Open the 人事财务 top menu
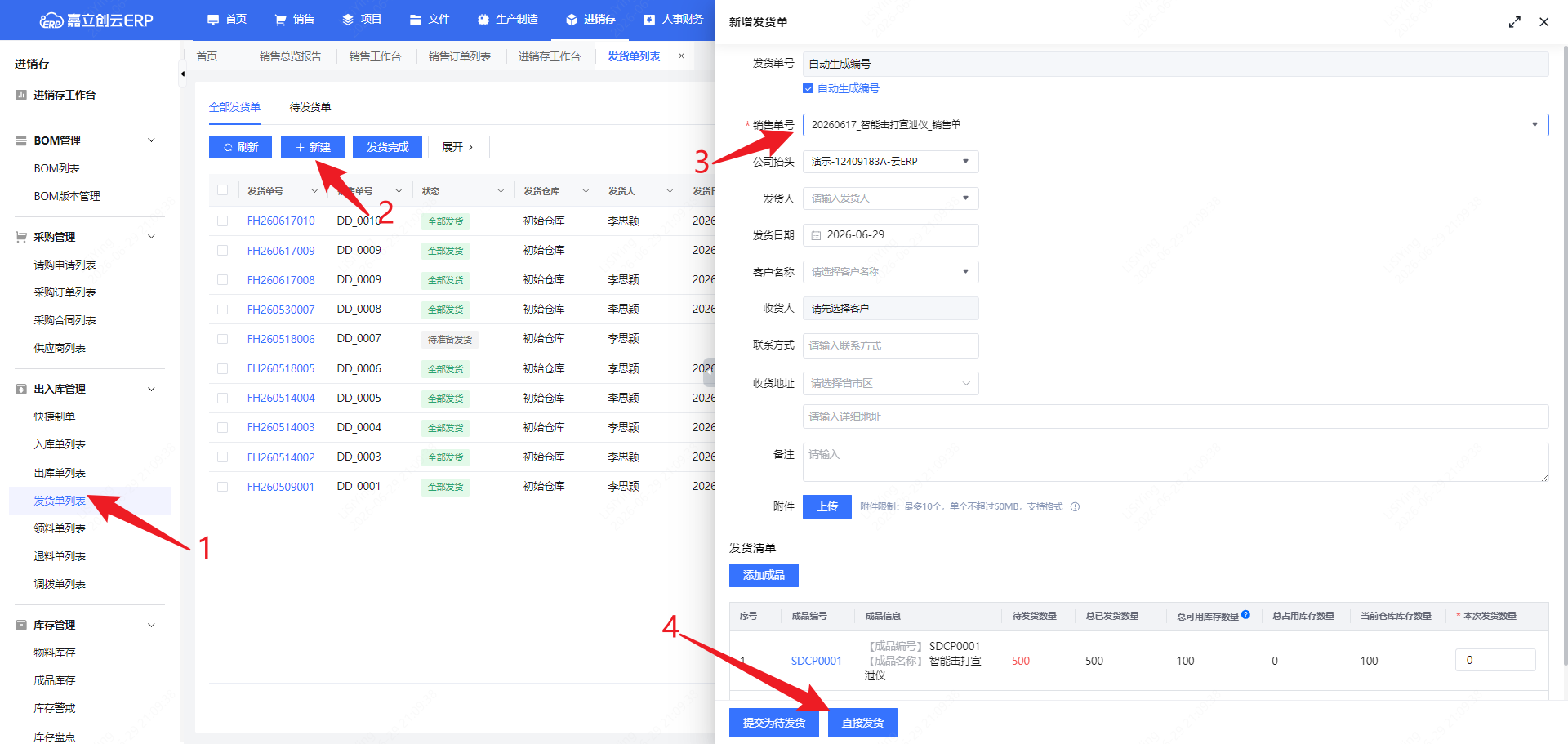Image resolution: width=1568 pixels, height=744 pixels. tap(673, 20)
